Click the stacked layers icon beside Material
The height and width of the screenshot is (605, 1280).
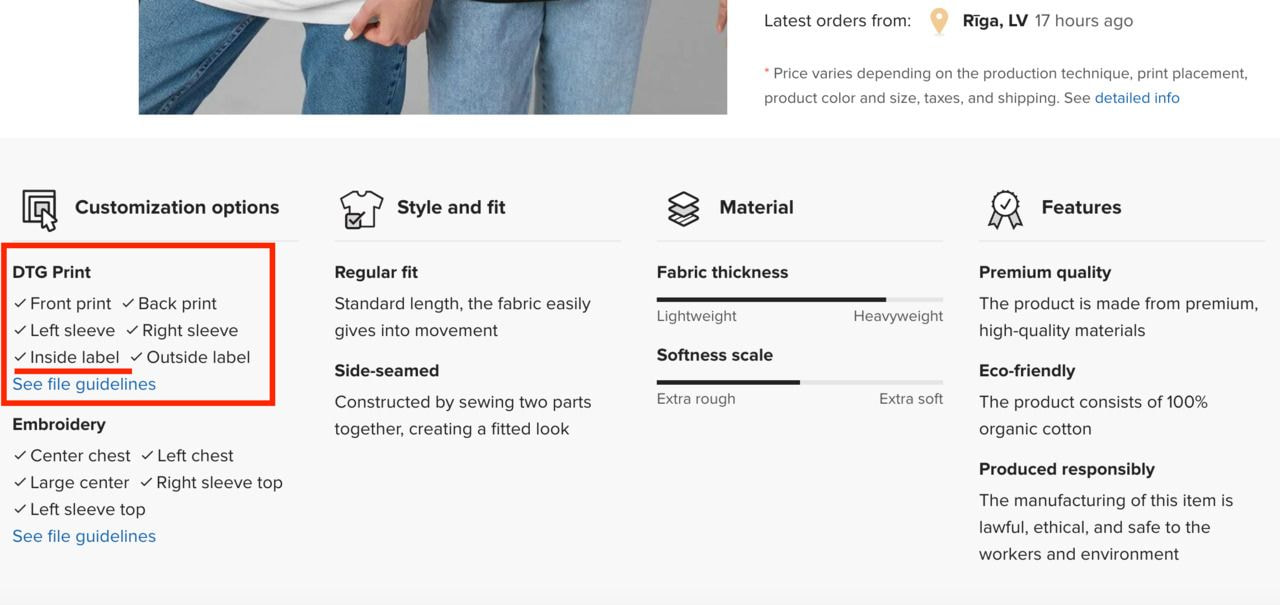[x=683, y=208]
